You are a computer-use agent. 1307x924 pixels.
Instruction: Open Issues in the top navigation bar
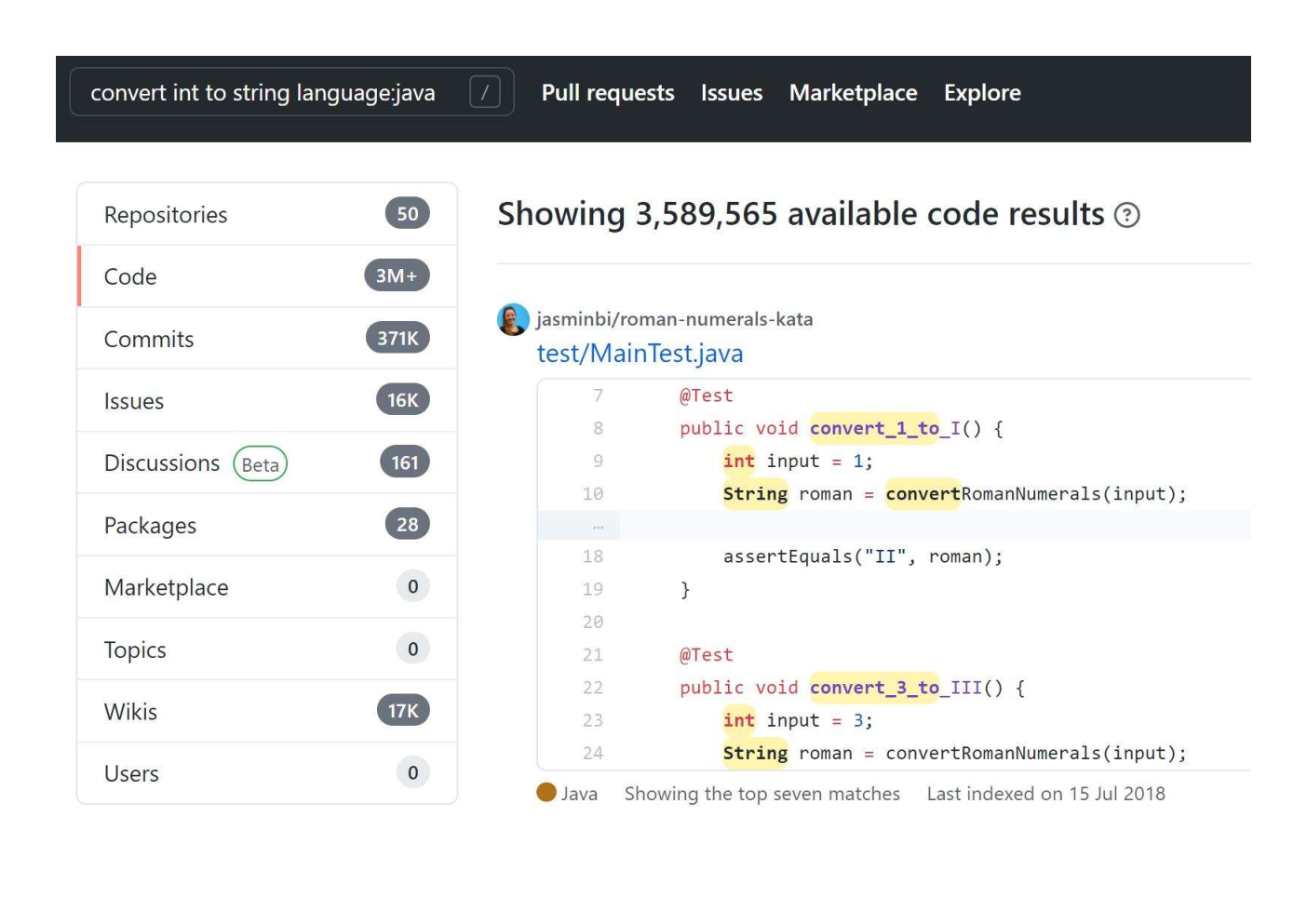[732, 93]
